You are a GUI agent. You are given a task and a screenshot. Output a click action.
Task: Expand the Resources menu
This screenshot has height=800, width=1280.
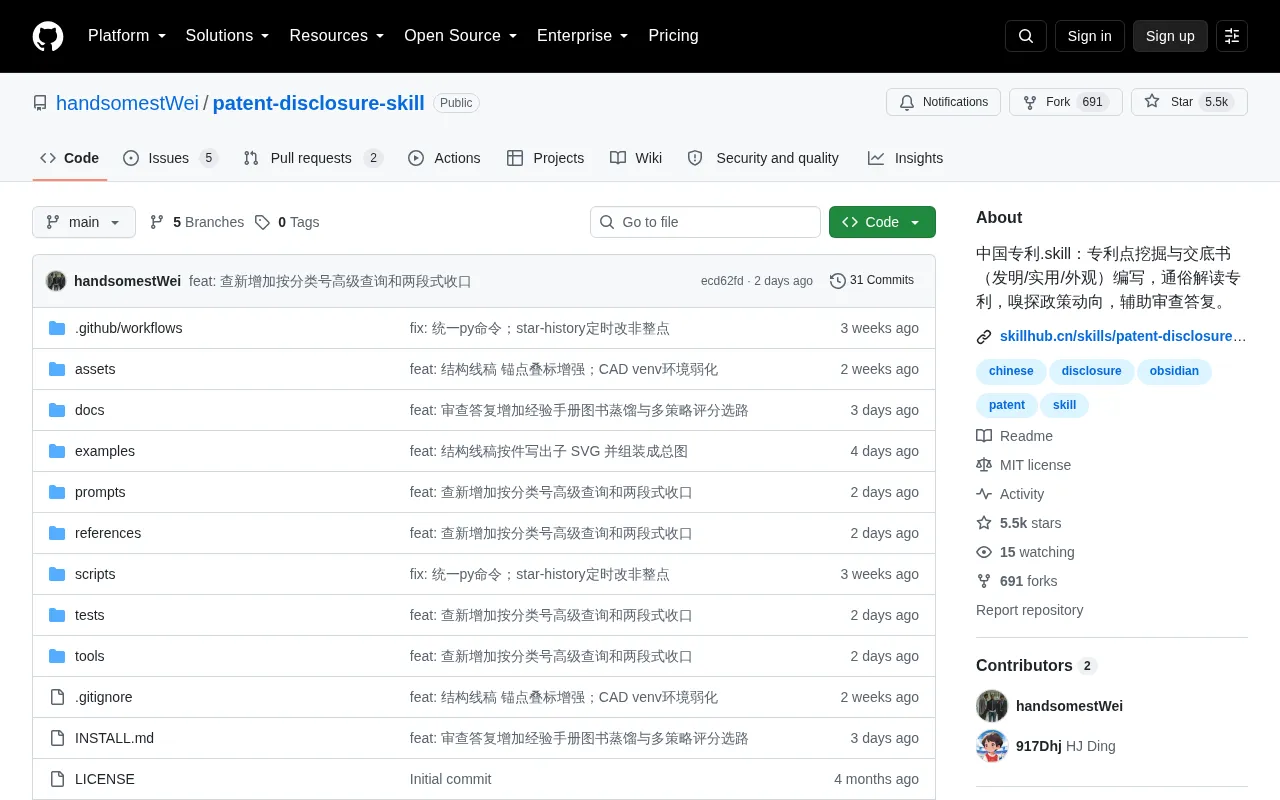click(337, 36)
